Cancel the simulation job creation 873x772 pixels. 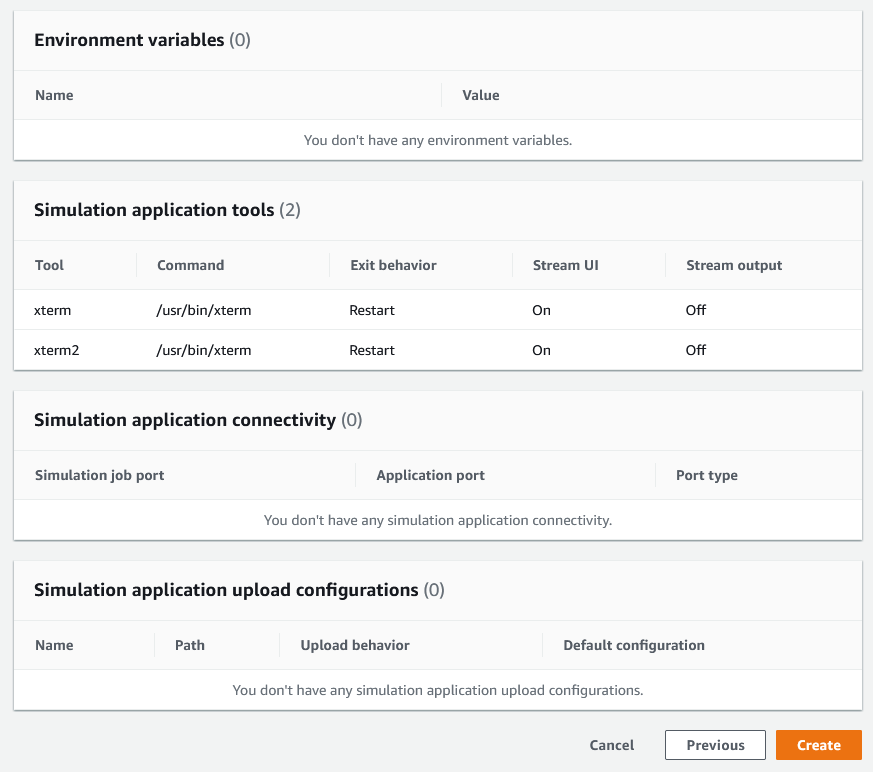611,745
